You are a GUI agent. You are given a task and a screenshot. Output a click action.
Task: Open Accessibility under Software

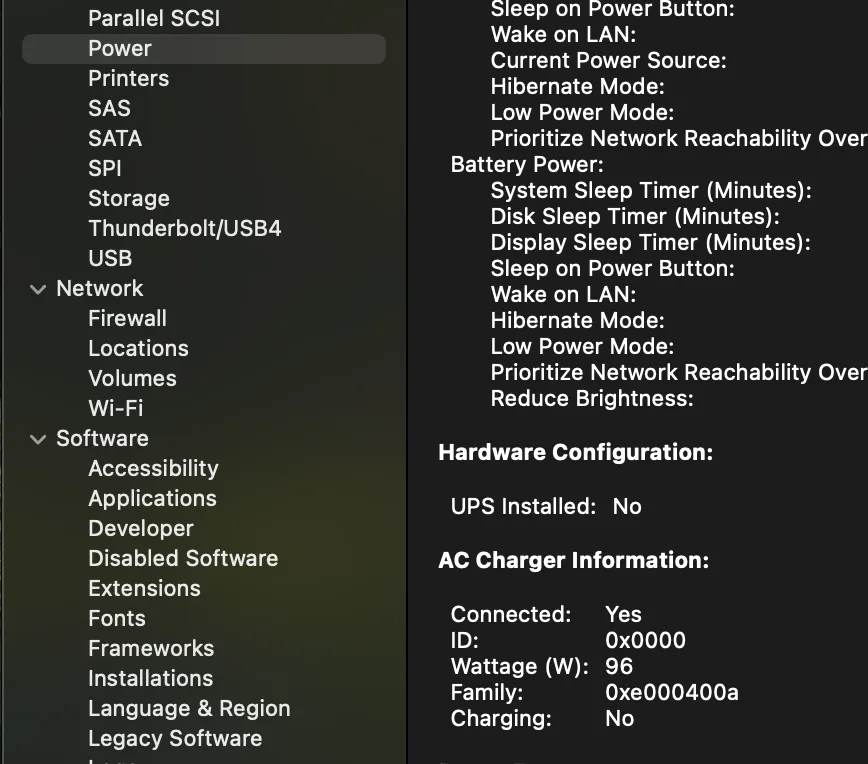tap(153, 468)
